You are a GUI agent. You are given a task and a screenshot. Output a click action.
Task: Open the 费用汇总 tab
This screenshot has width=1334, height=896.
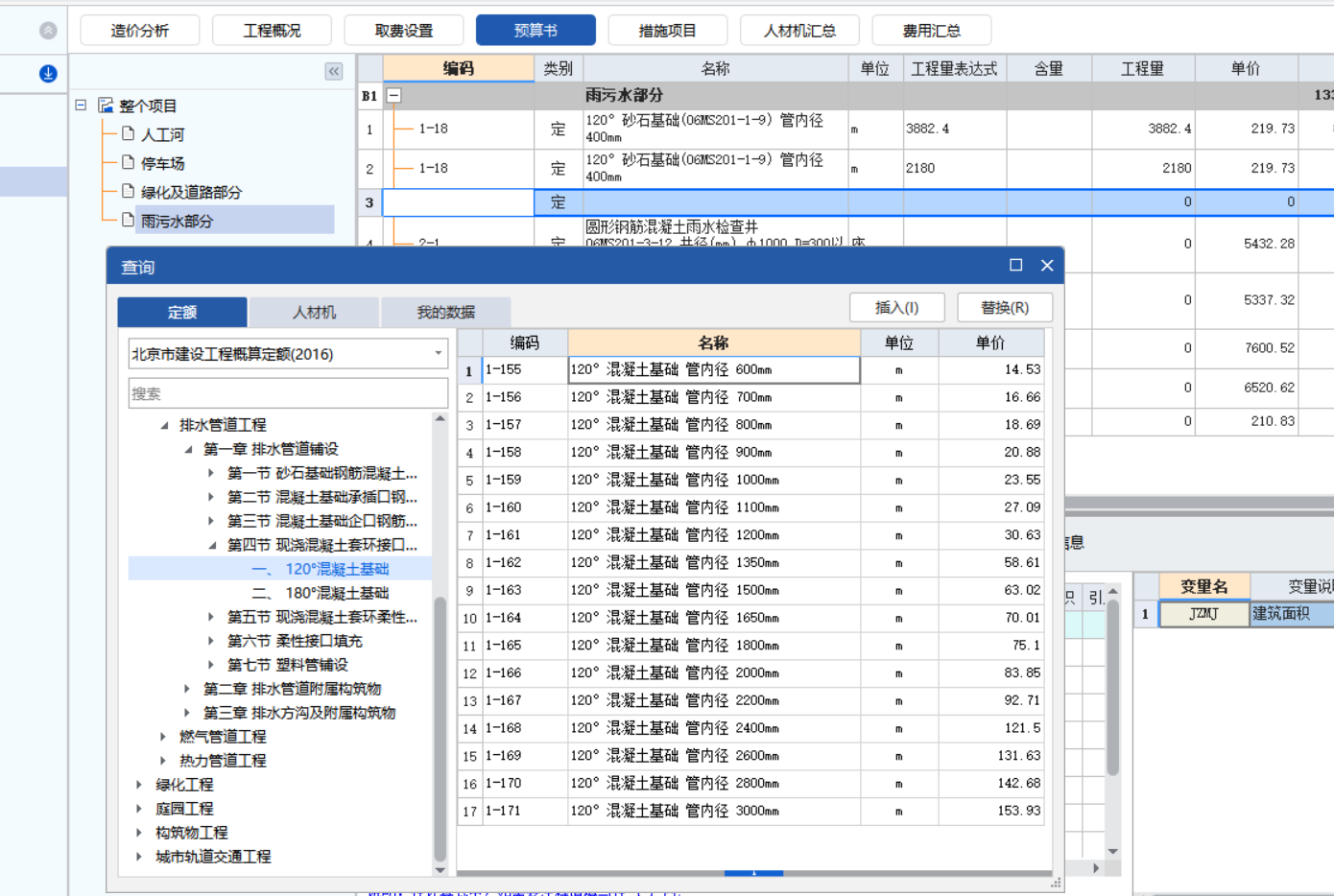[931, 30]
